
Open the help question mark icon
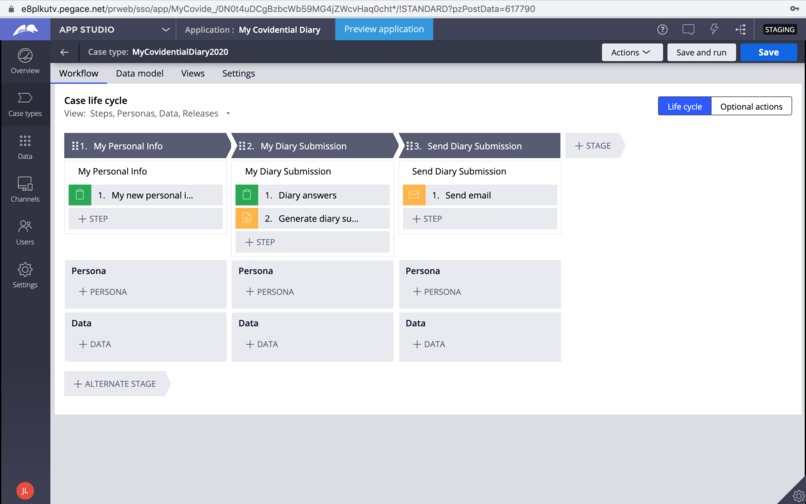(x=662, y=30)
